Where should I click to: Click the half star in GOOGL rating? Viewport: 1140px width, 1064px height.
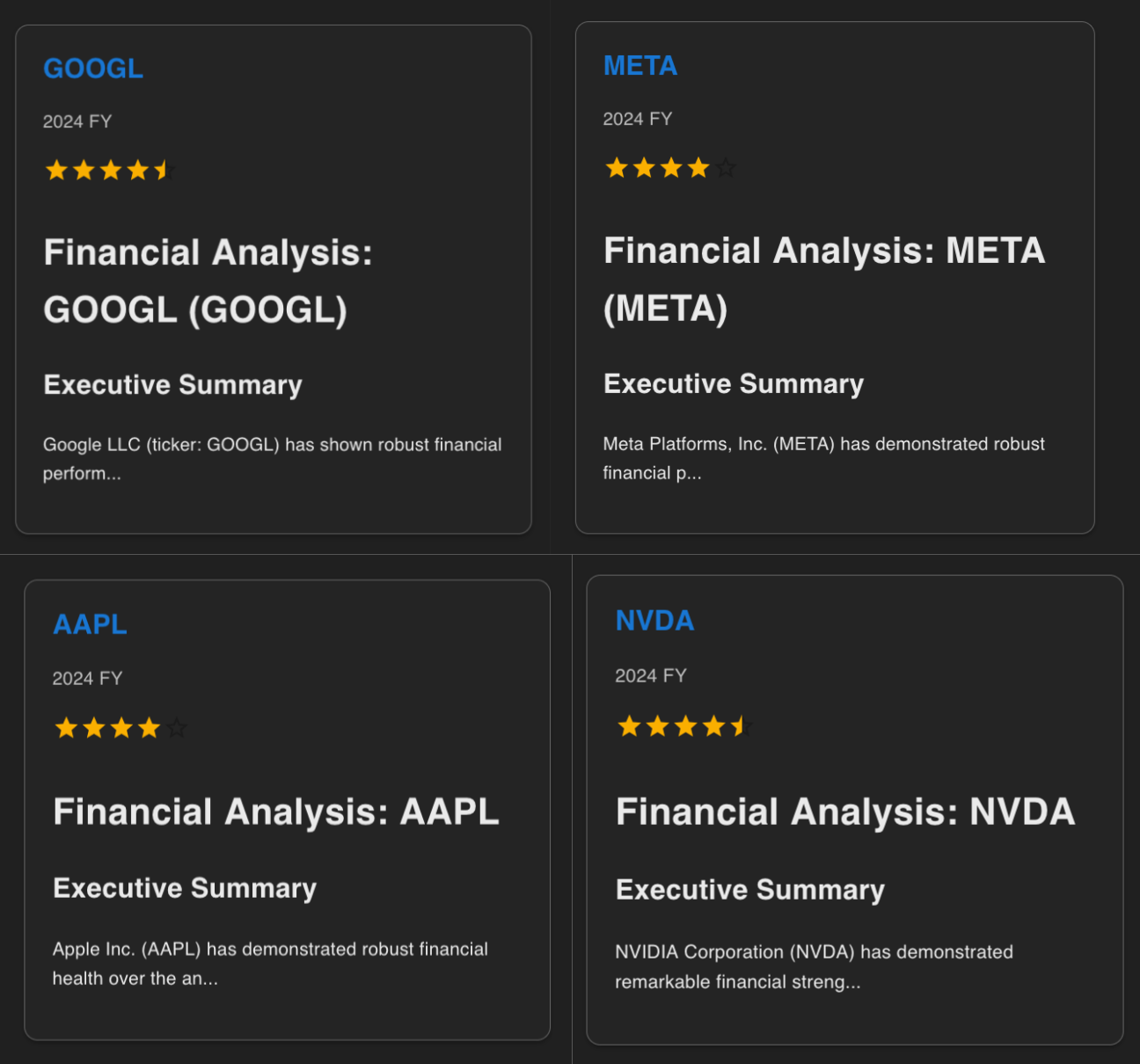coord(164,170)
